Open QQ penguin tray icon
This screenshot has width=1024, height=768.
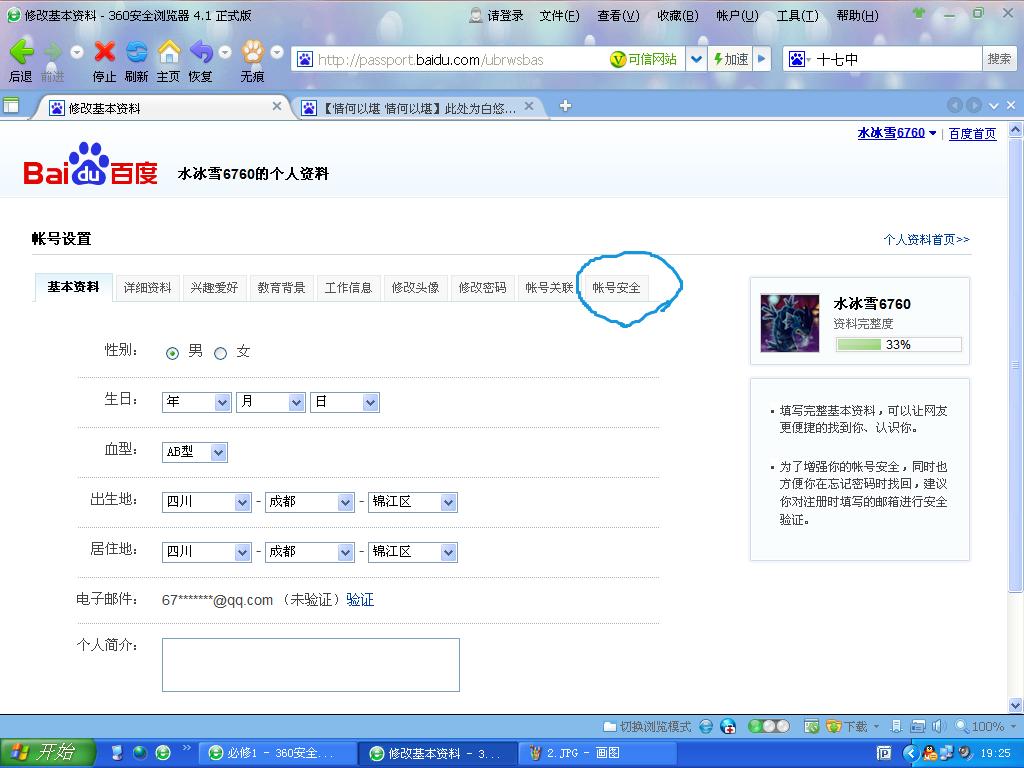pos(930,753)
